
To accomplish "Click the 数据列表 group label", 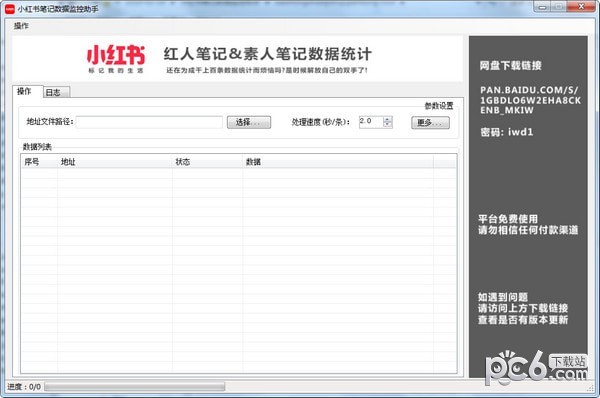I will [37, 147].
